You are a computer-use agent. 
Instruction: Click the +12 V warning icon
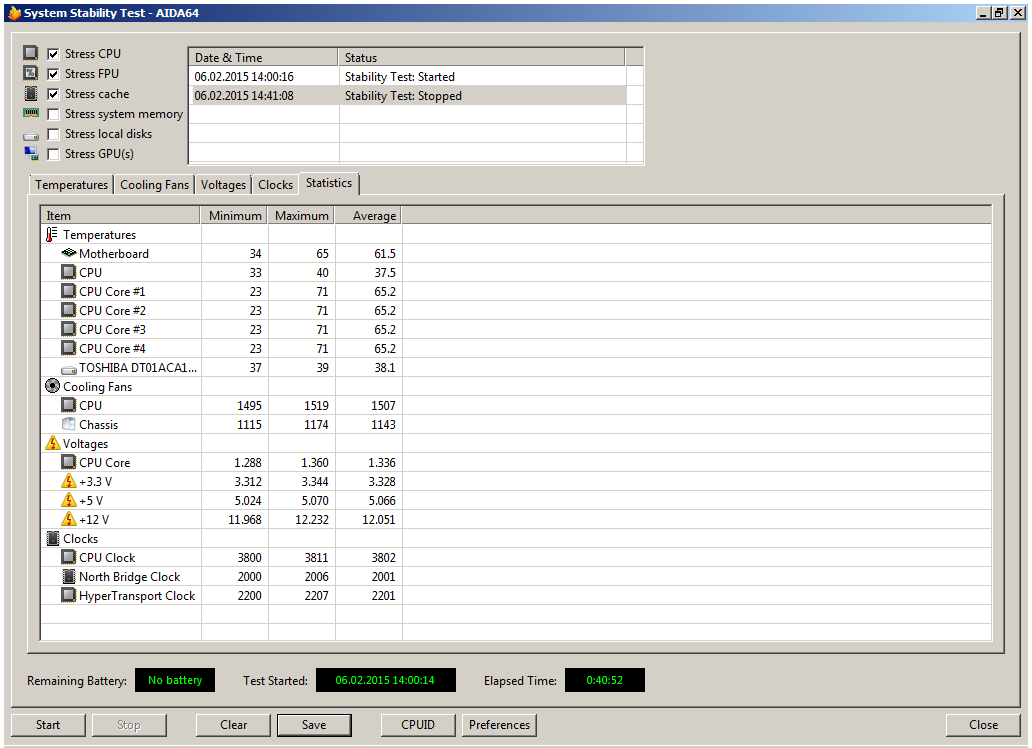pyautogui.click(x=68, y=520)
